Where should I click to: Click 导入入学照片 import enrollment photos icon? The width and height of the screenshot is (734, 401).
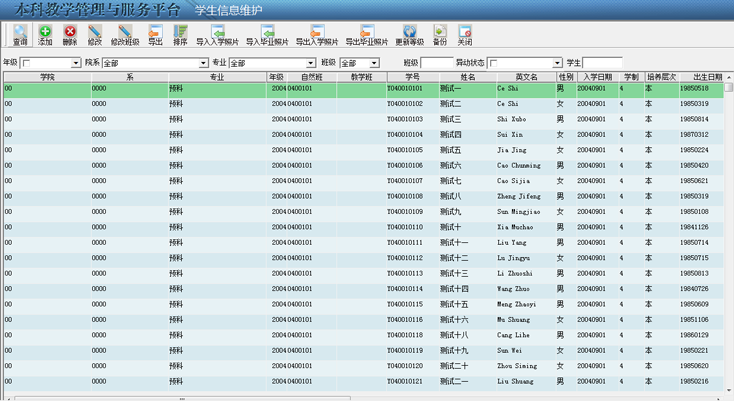pyautogui.click(x=217, y=35)
